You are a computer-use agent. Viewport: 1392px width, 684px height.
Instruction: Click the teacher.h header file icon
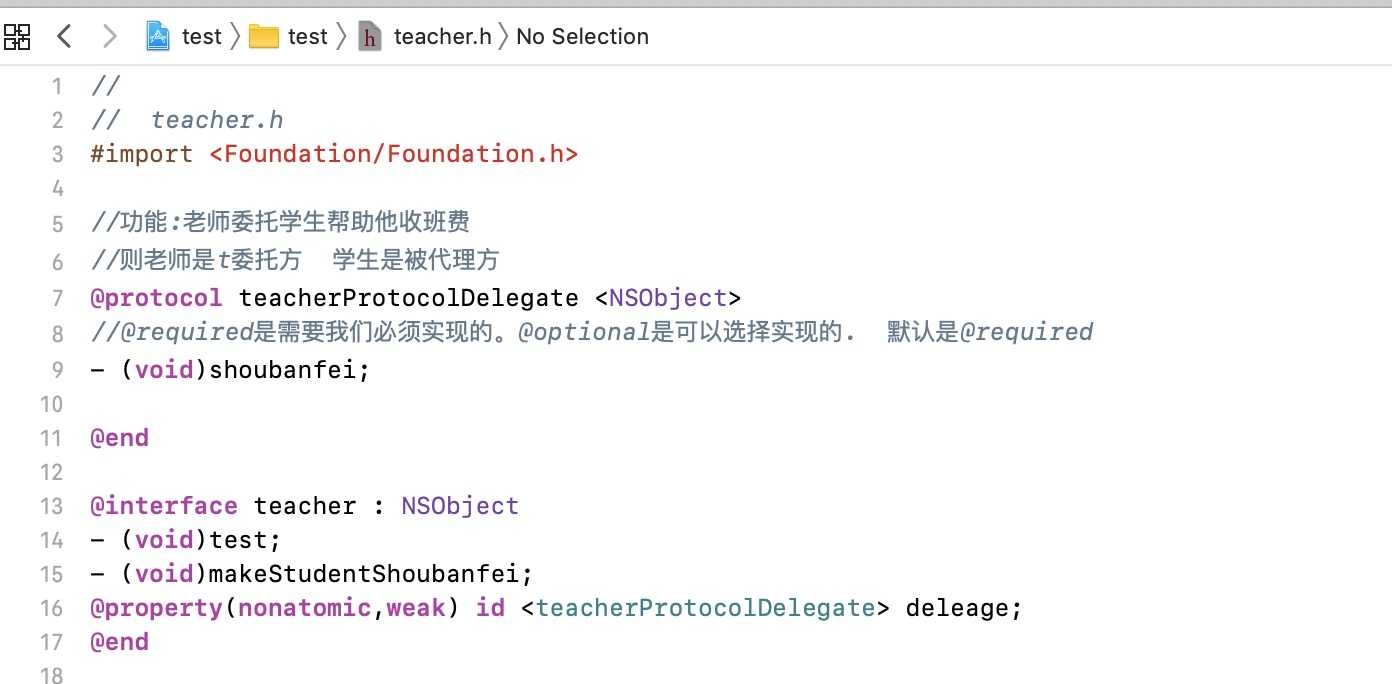[x=371, y=37]
